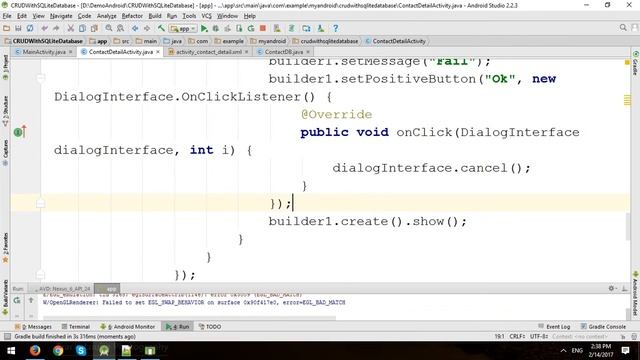Close the ContactDetailActivity.java tab
The height and width of the screenshot is (360, 640).
158,52
